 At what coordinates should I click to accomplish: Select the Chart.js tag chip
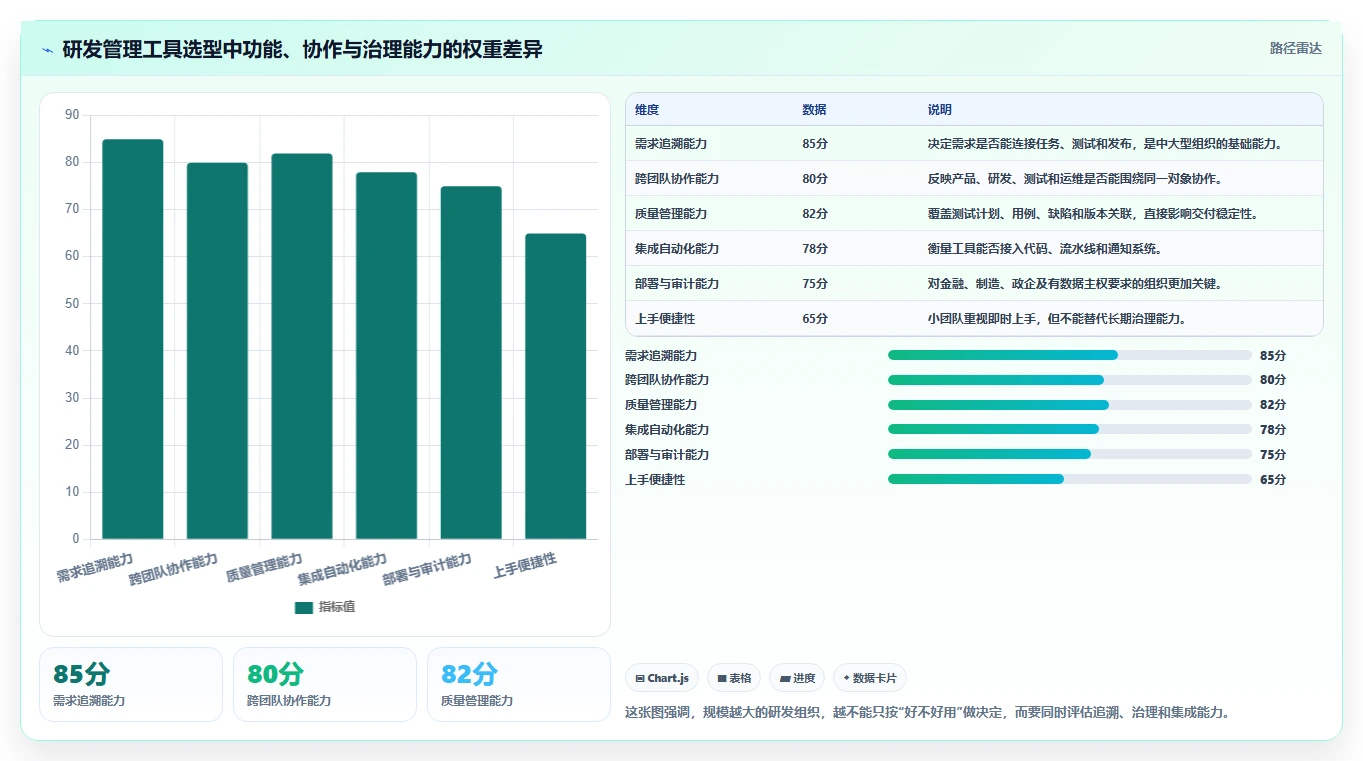click(x=662, y=678)
